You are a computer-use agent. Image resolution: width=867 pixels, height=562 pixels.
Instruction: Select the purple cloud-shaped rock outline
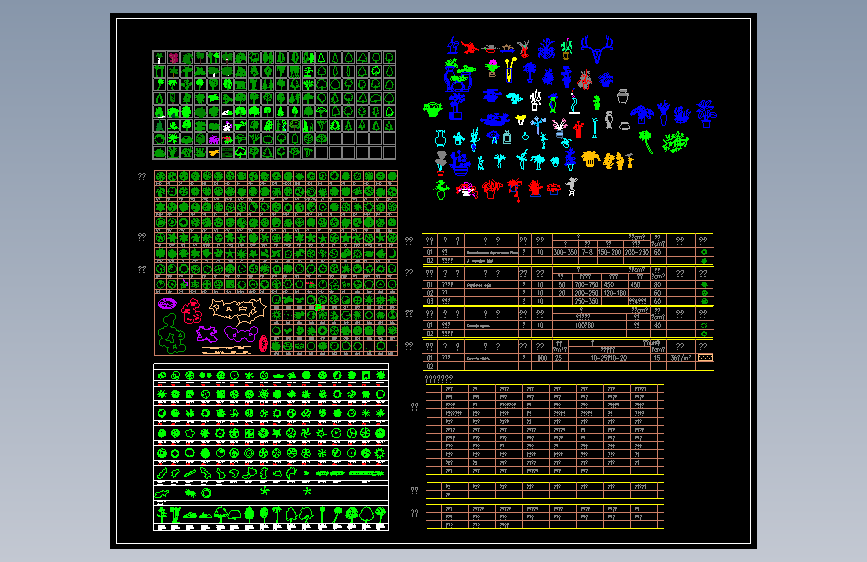pyautogui.click(x=241, y=334)
